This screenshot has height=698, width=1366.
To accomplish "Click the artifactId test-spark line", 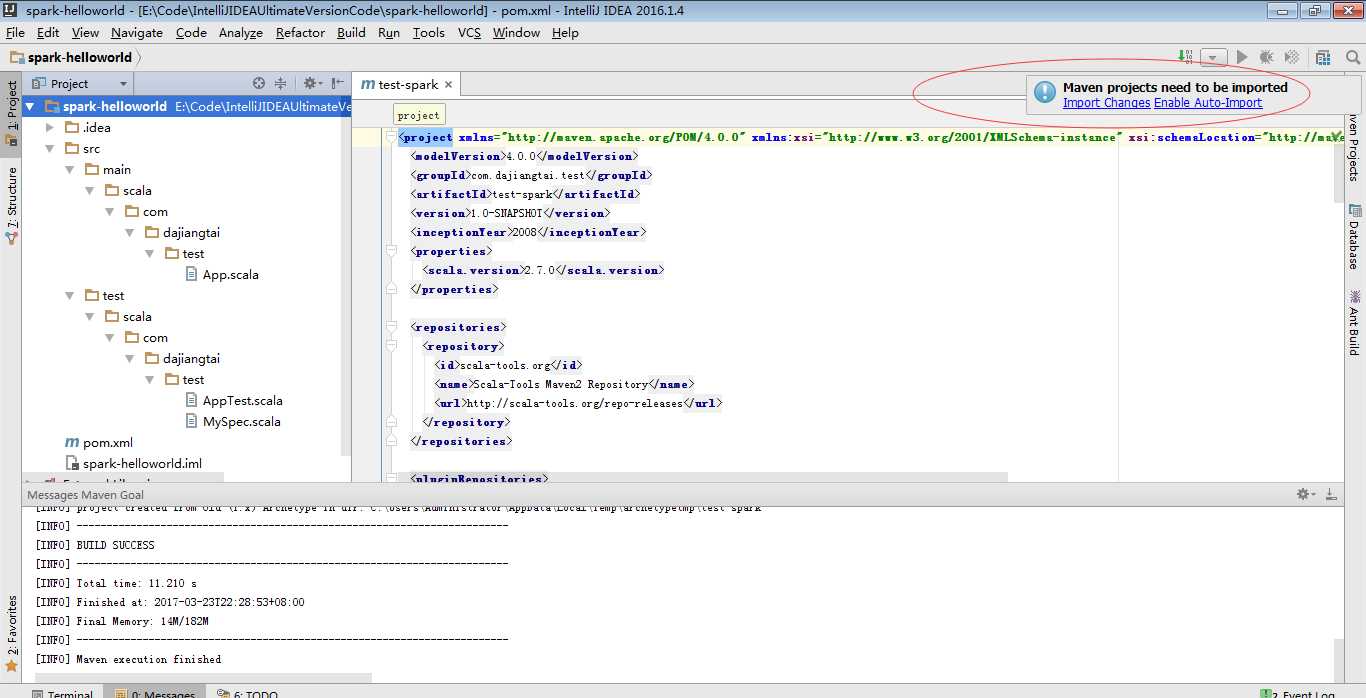I will 525,194.
